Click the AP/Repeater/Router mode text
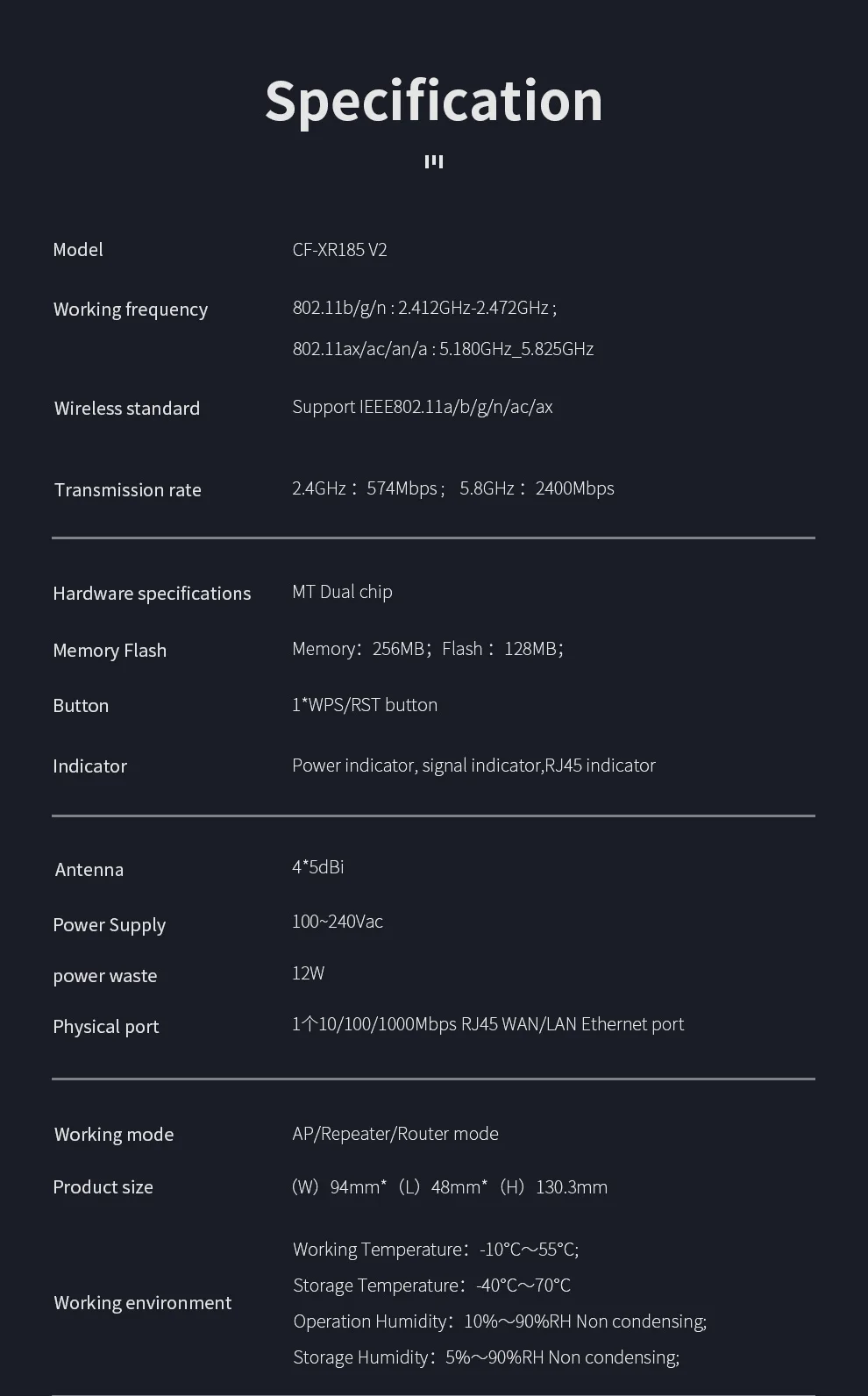The width and height of the screenshot is (868, 1396). coord(395,1134)
